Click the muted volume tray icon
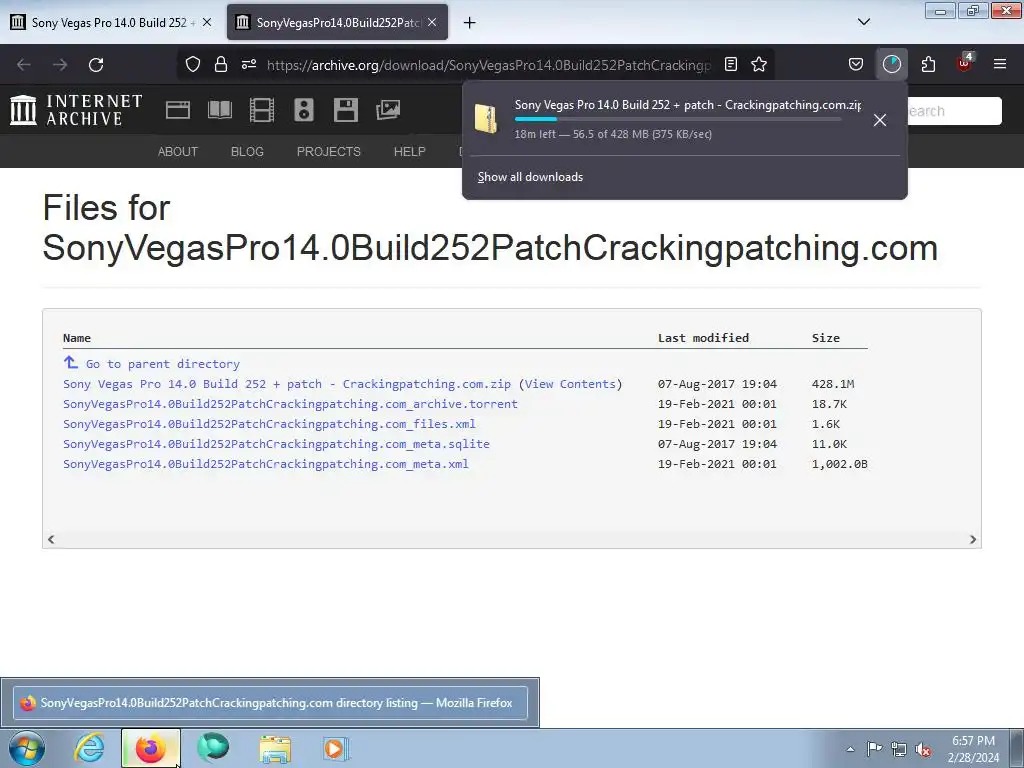This screenshot has height=768, width=1024. 923,749
